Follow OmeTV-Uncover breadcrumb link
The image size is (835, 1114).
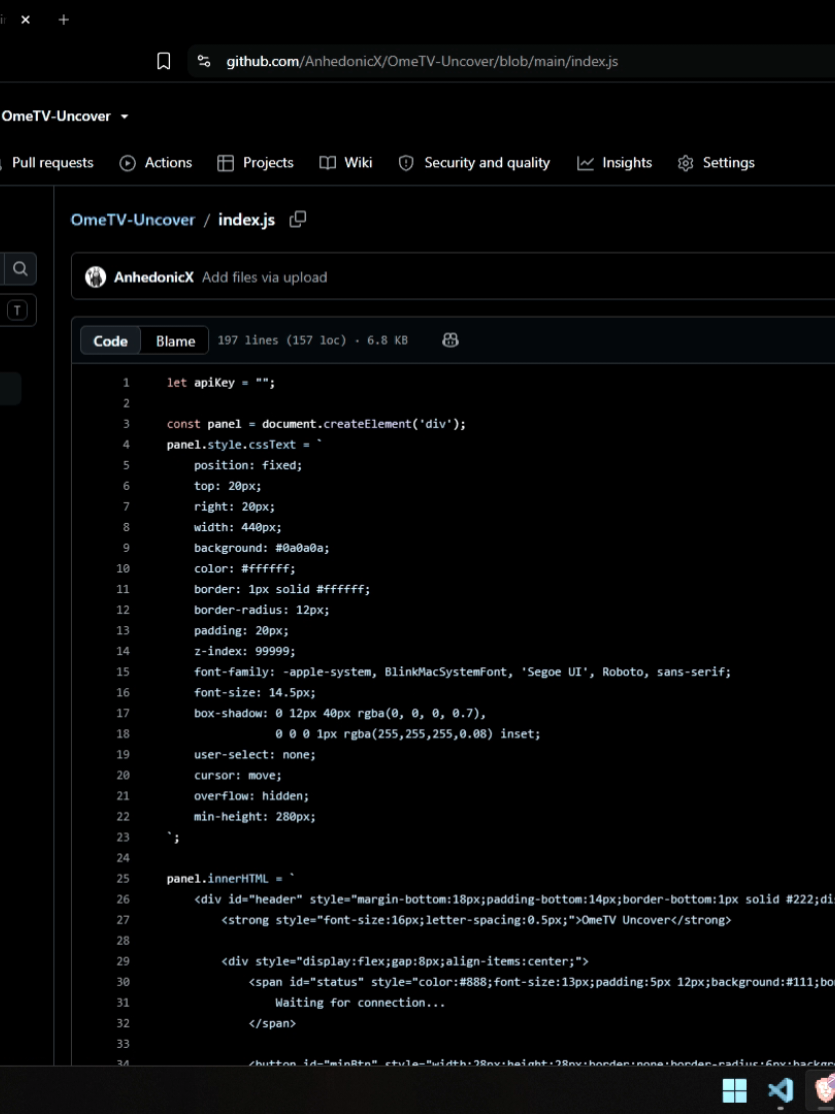132,220
